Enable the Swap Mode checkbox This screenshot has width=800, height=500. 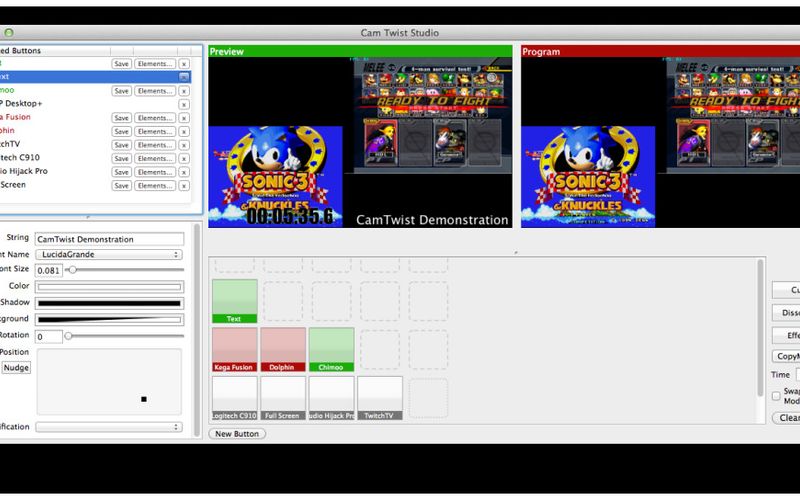[x=776, y=396]
